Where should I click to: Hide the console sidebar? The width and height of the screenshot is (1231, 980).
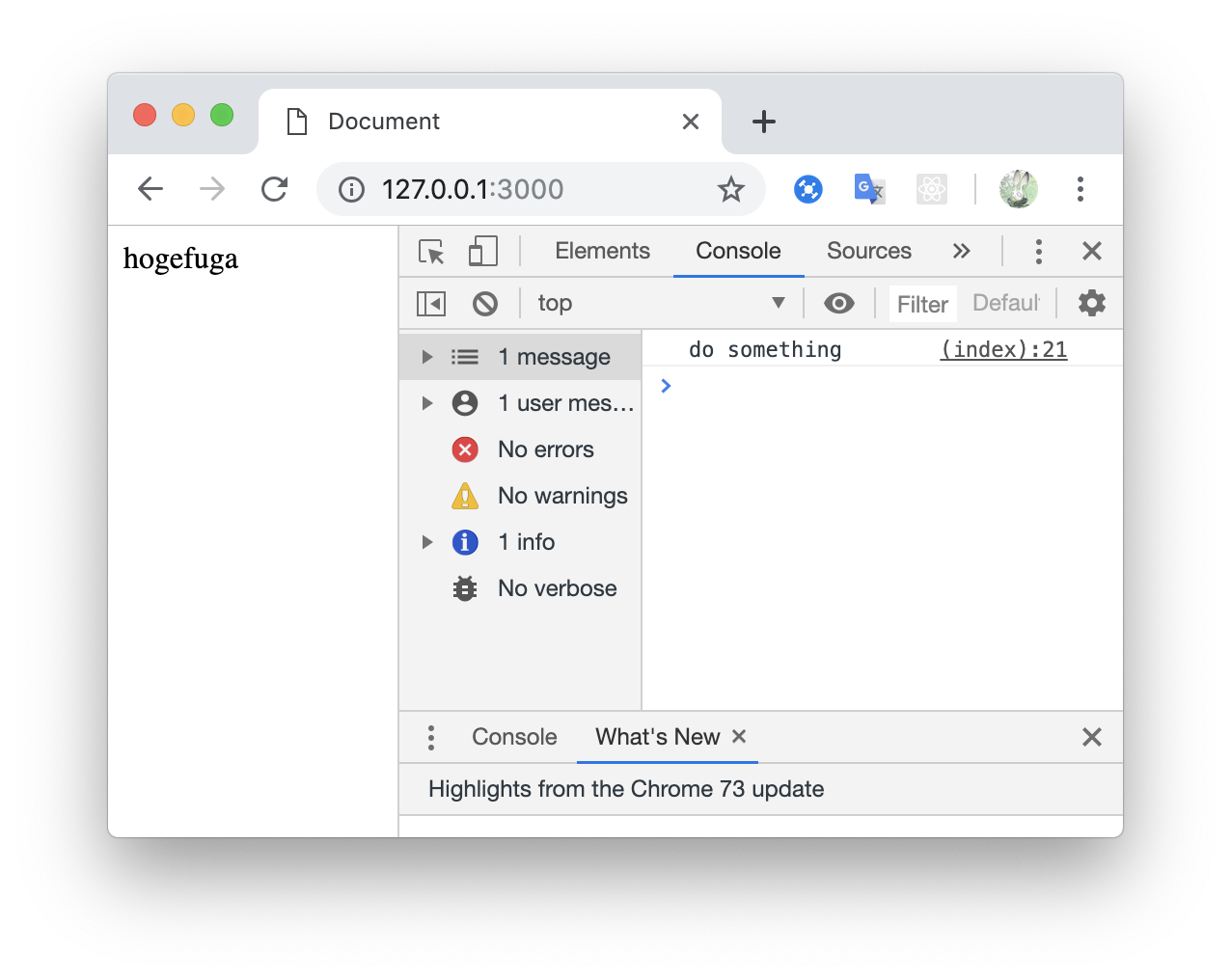tap(431, 303)
